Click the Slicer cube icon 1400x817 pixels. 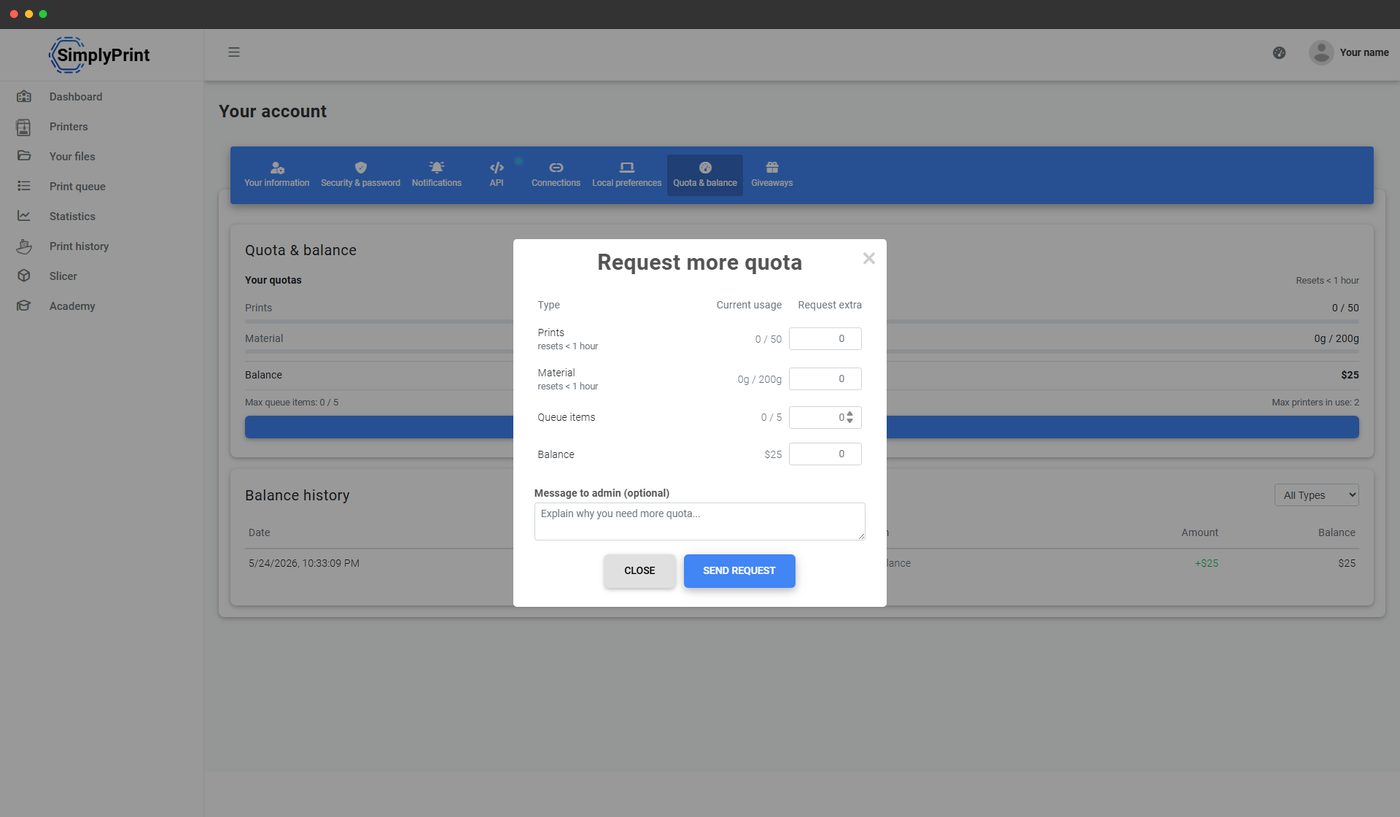click(24, 276)
